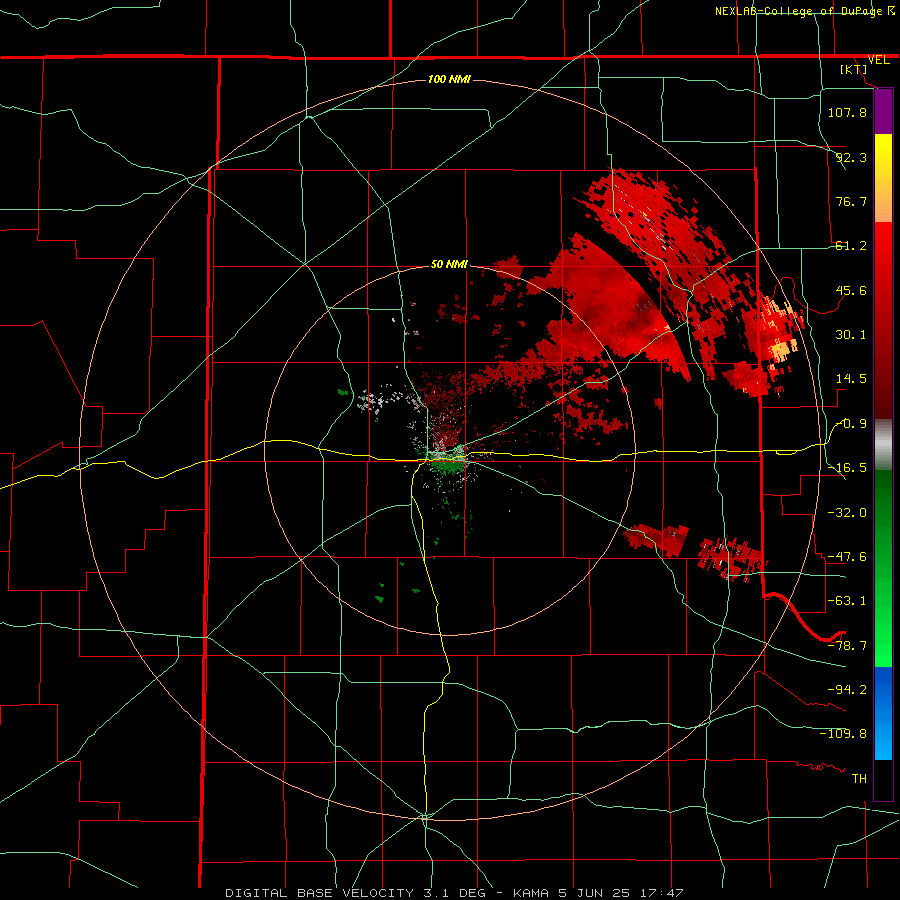Click the -0.9 legend value

click(x=851, y=424)
